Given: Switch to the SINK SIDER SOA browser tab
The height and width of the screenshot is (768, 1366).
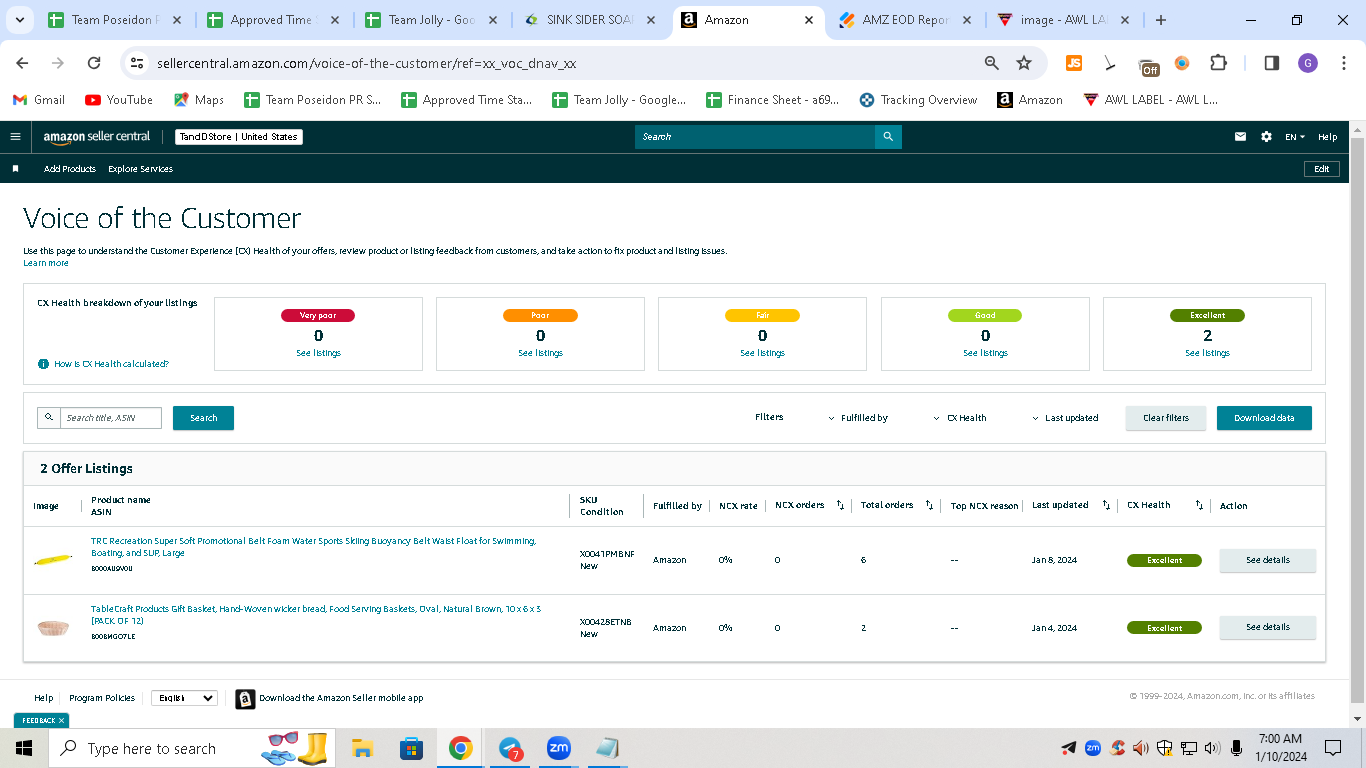Looking at the screenshot, I should [x=590, y=20].
